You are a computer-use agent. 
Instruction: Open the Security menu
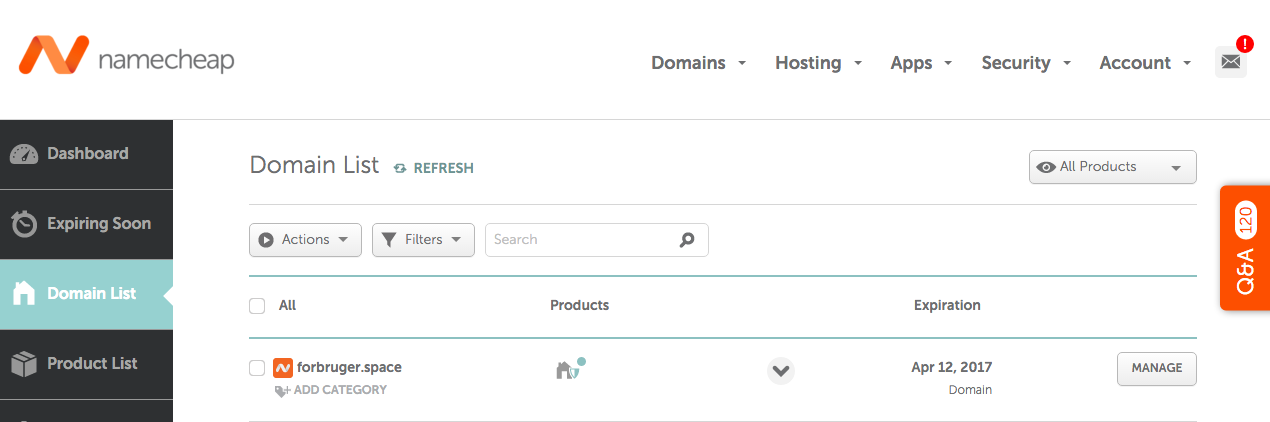point(1026,63)
